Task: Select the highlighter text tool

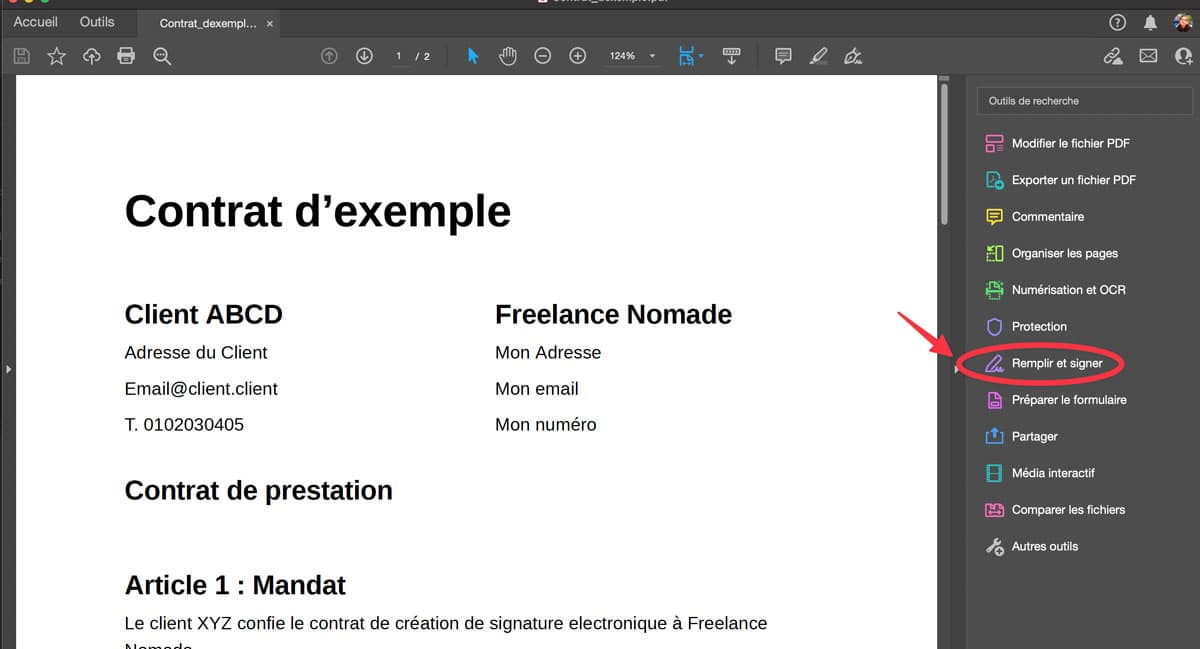Action: click(x=818, y=56)
